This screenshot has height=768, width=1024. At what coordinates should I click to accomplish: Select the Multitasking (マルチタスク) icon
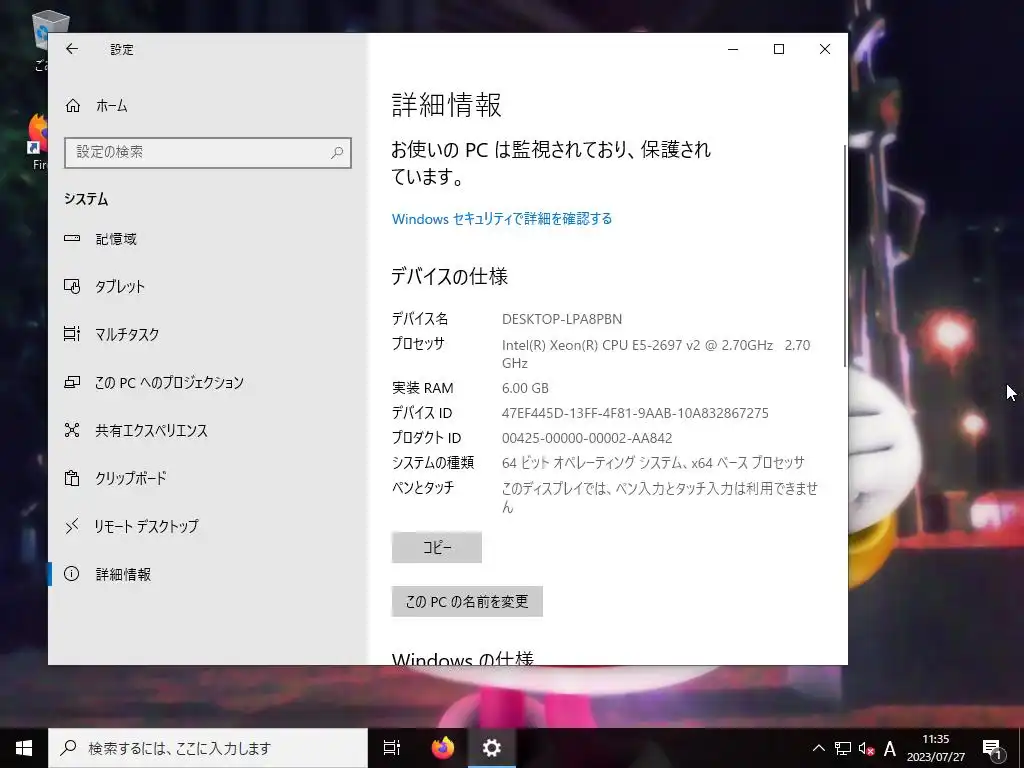tap(72, 334)
